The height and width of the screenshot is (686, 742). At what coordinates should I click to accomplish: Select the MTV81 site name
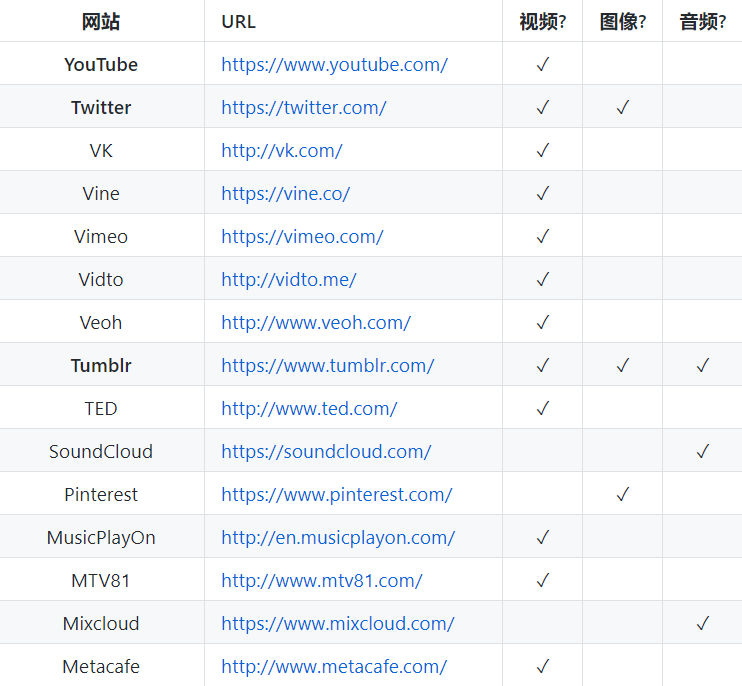point(101,581)
